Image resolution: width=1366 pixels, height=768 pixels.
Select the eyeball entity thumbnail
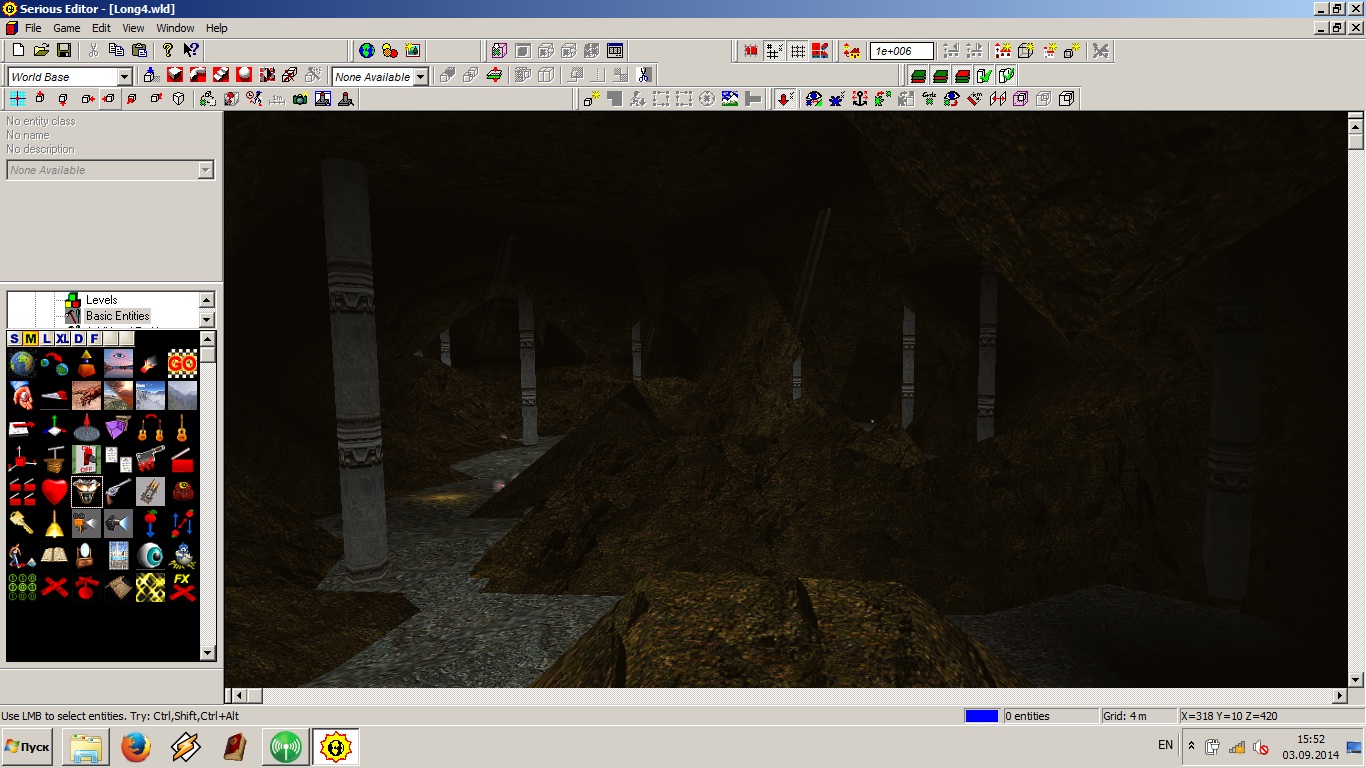[x=150, y=555]
